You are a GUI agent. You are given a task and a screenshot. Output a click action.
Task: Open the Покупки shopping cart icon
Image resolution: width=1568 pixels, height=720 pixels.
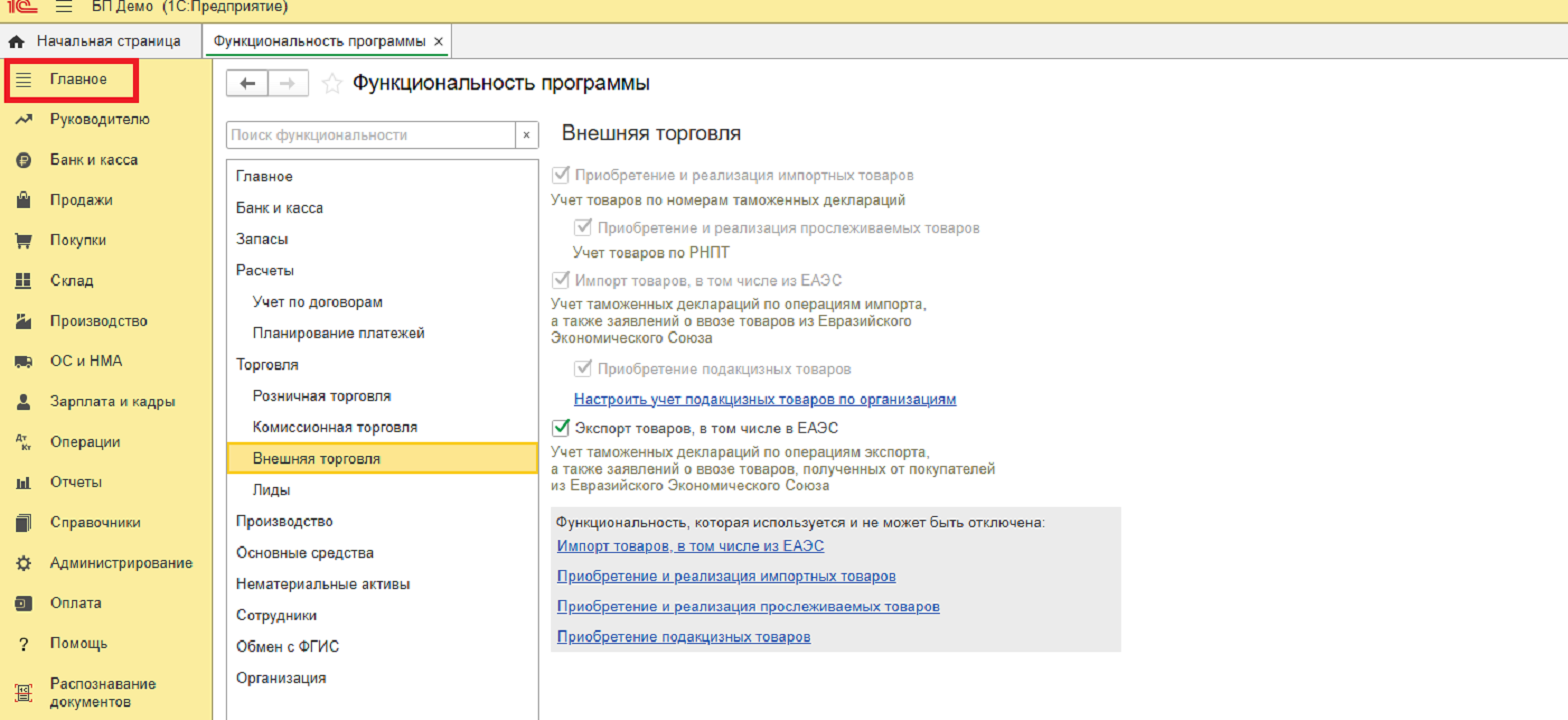24,241
